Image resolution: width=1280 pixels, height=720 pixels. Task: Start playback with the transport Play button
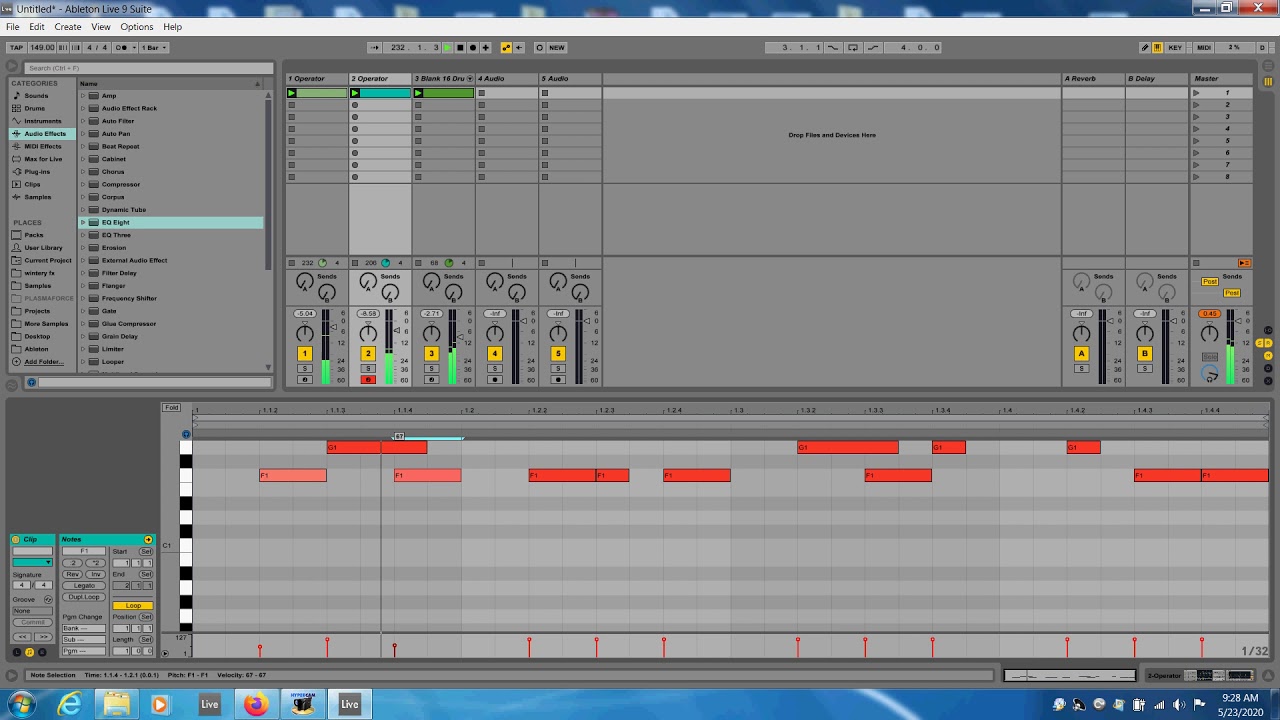(x=447, y=47)
